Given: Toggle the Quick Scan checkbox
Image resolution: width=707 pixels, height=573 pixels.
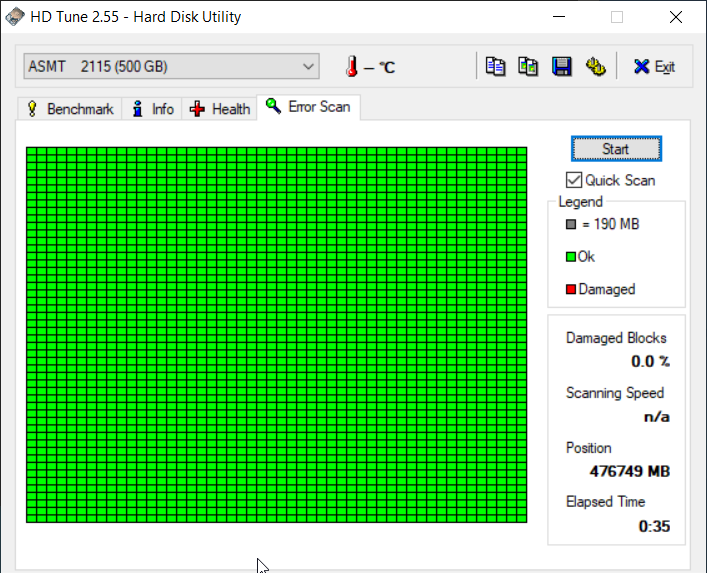Looking at the screenshot, I should click(574, 180).
